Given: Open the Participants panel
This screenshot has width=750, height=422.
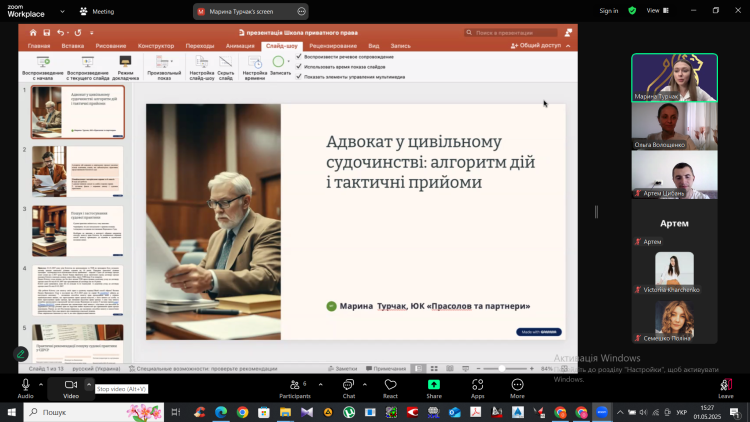Looking at the screenshot, I should click(x=294, y=385).
